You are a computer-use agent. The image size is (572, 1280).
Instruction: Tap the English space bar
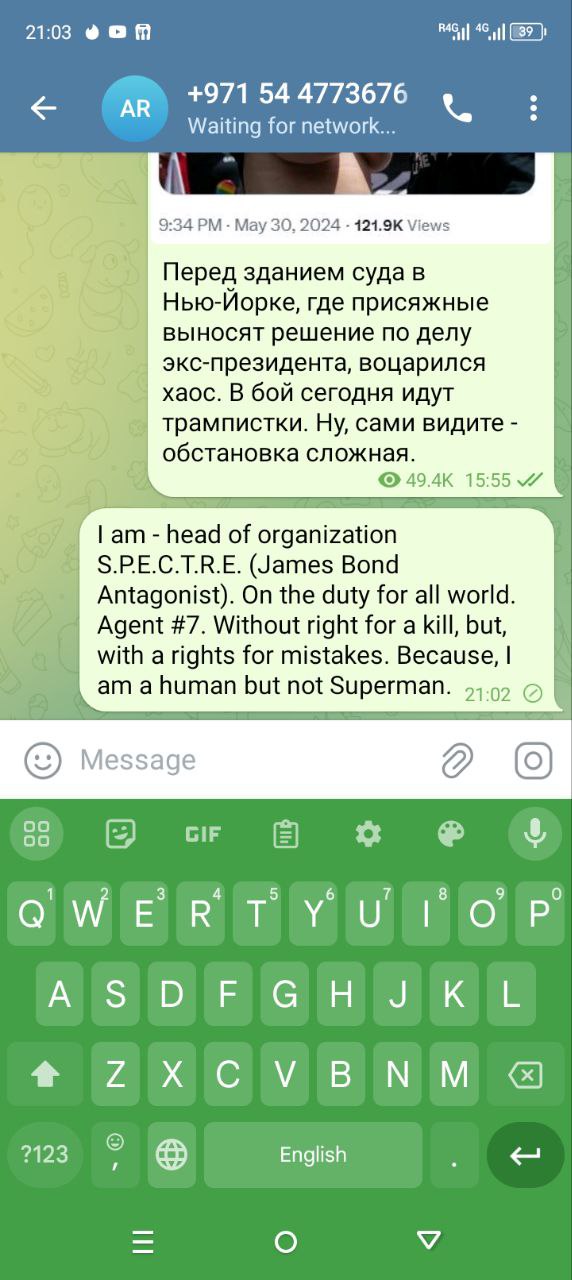point(313,1155)
